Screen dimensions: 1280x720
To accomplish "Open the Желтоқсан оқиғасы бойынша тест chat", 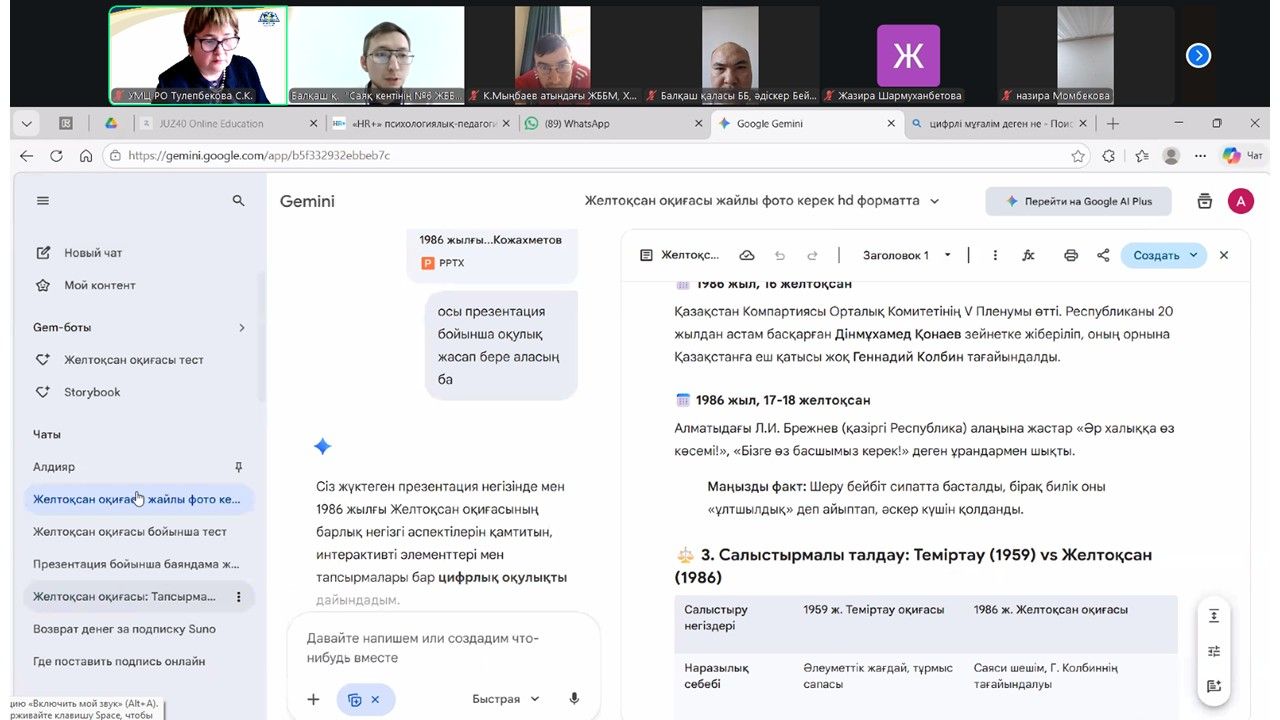I will (x=130, y=532).
